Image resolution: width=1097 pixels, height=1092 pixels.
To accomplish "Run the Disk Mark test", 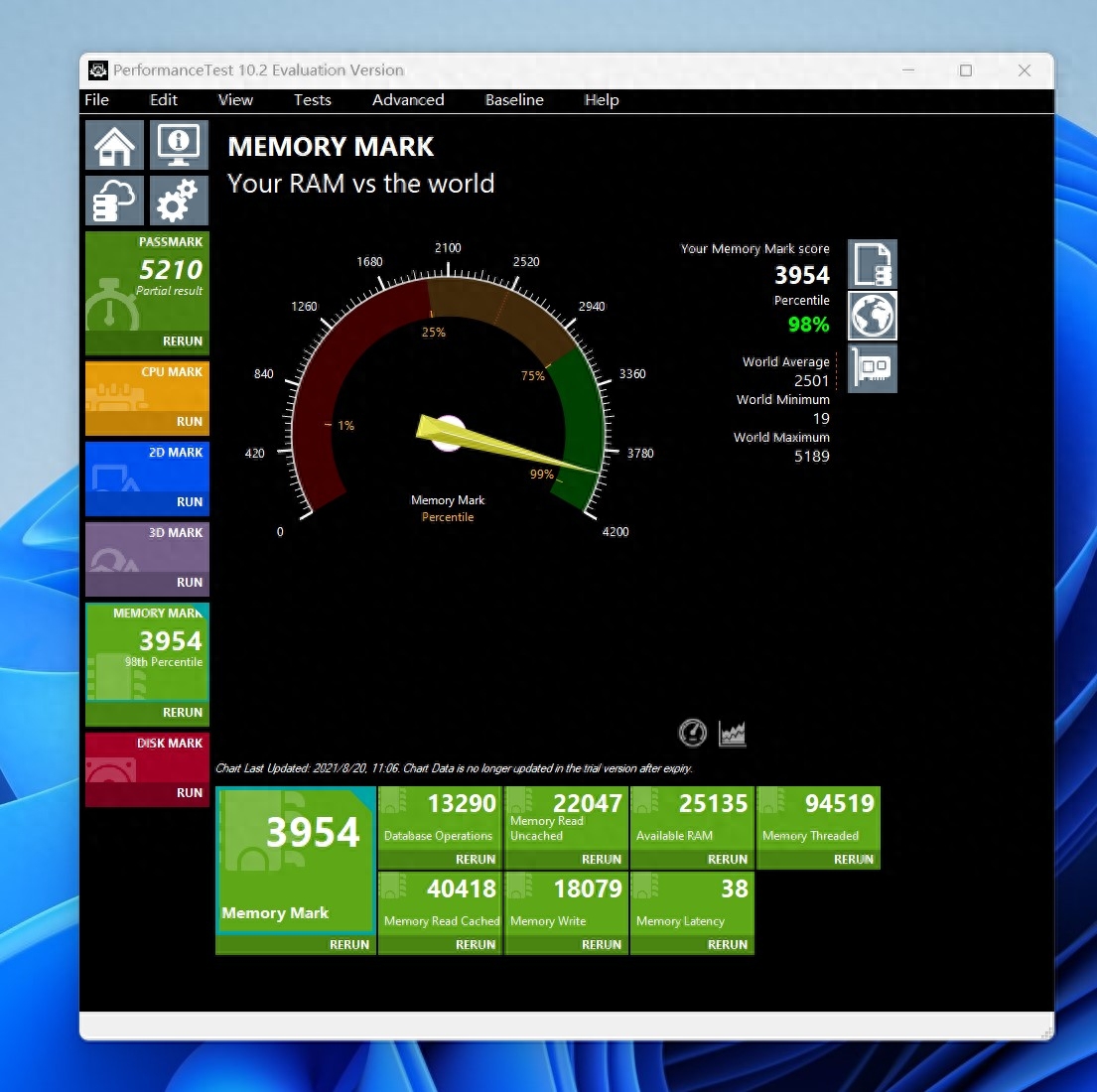I will pos(189,792).
